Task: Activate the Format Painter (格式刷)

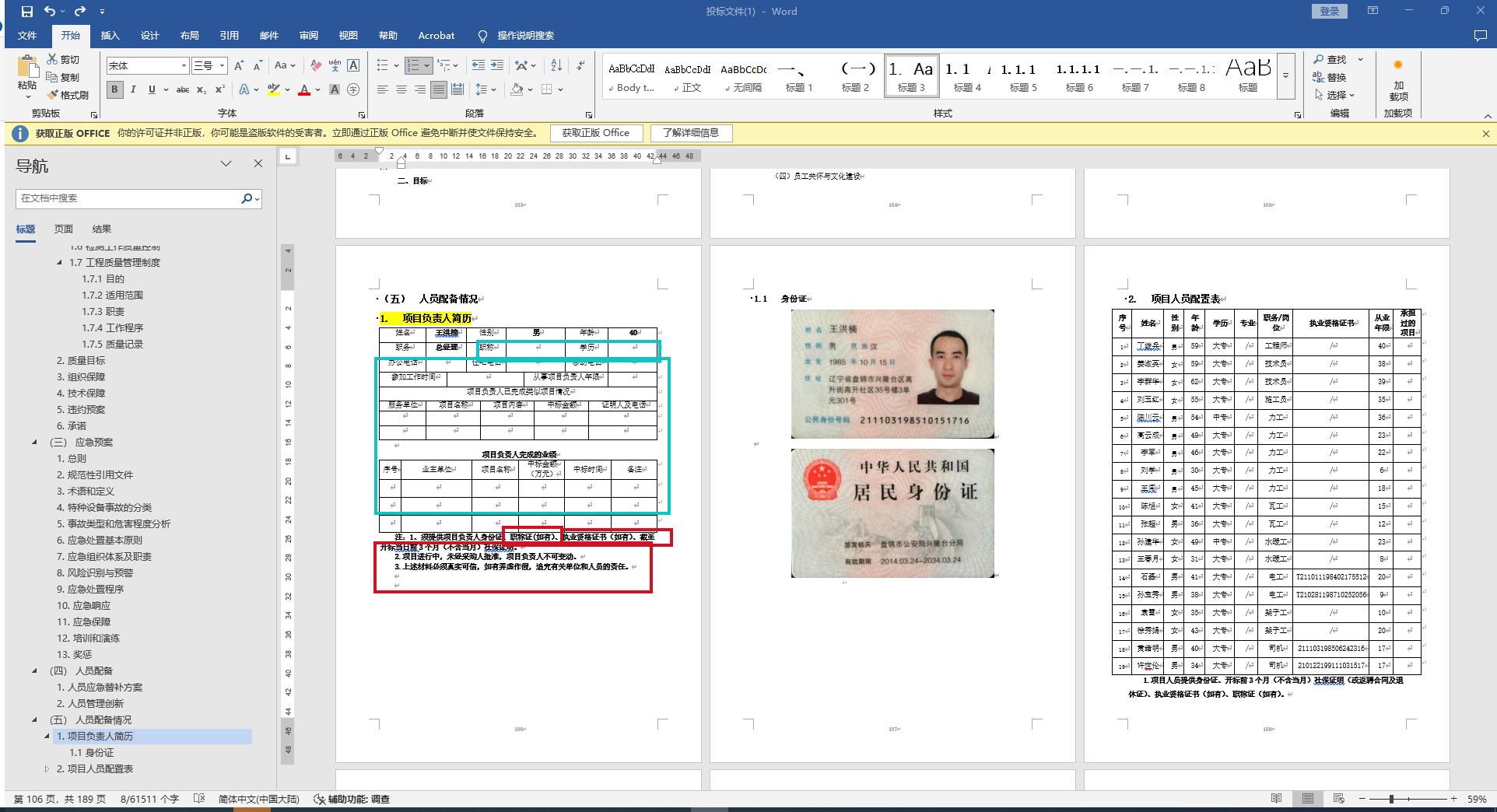Action: tap(68, 95)
